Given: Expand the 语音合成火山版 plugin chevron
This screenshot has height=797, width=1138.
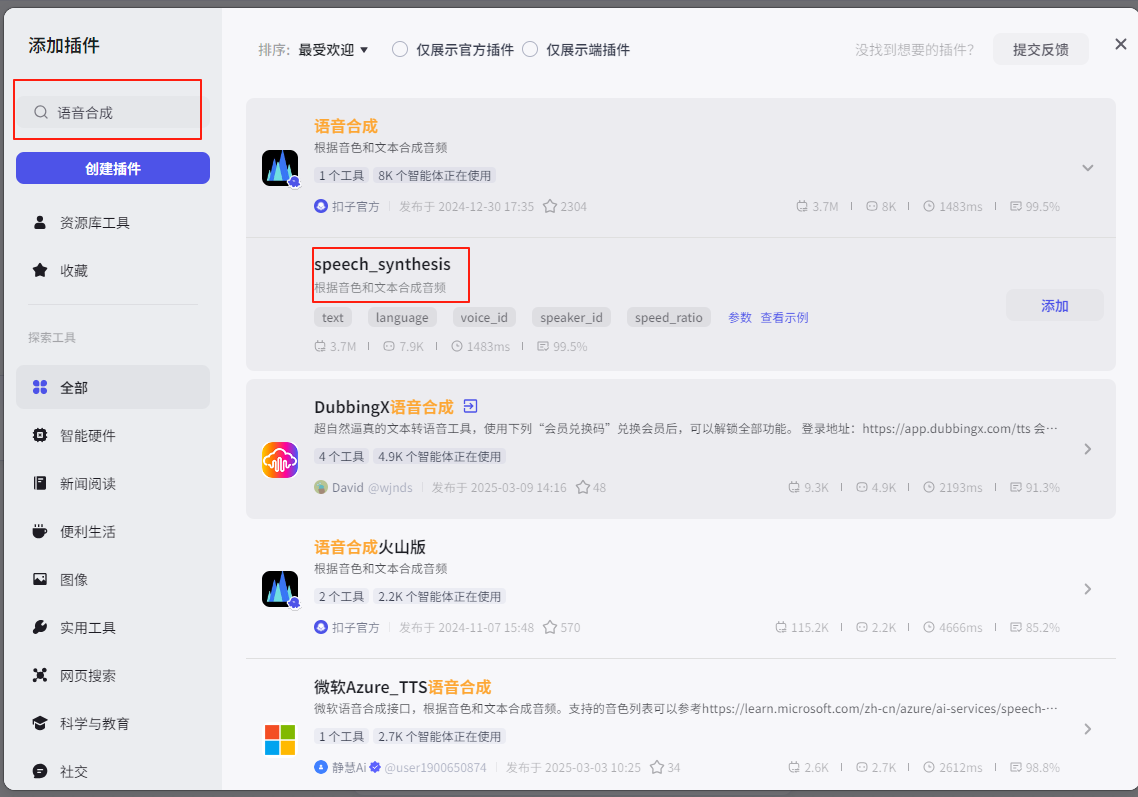Looking at the screenshot, I should point(1087,589).
